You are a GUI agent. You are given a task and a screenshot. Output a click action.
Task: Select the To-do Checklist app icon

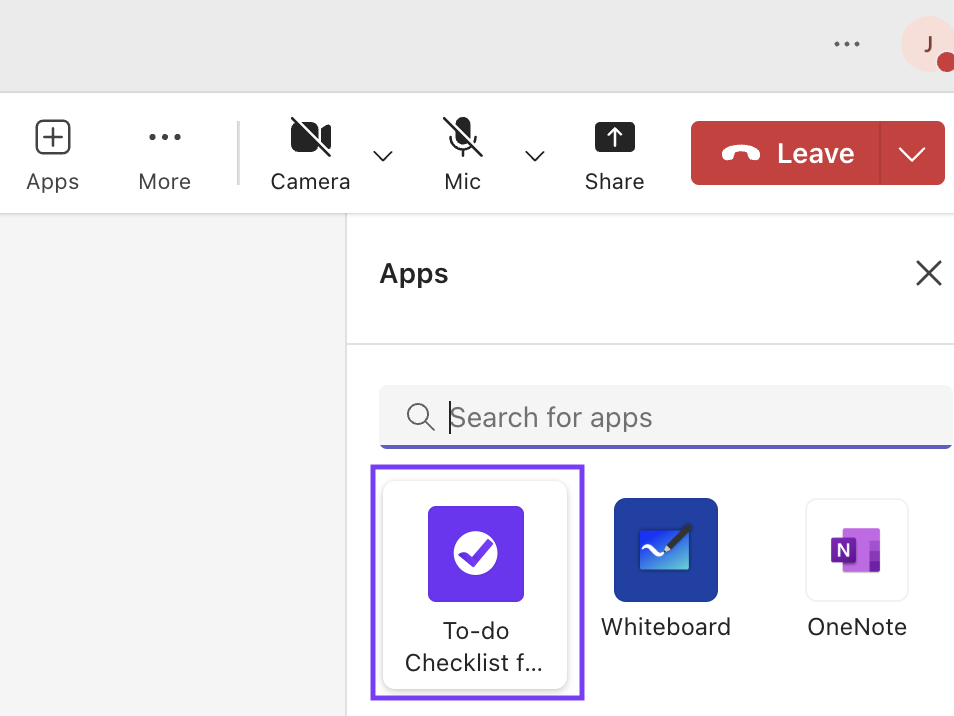coord(475,554)
